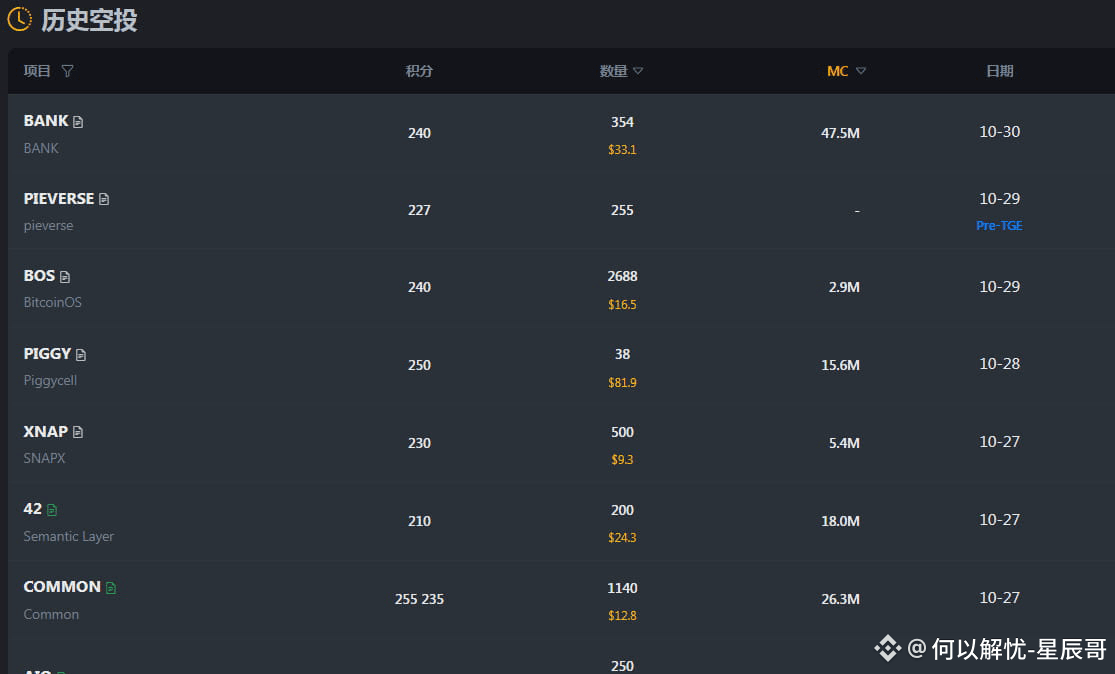Screen dimensions: 1115x674
Task: Open the 项目 filter funnel icon
Action: click(68, 70)
